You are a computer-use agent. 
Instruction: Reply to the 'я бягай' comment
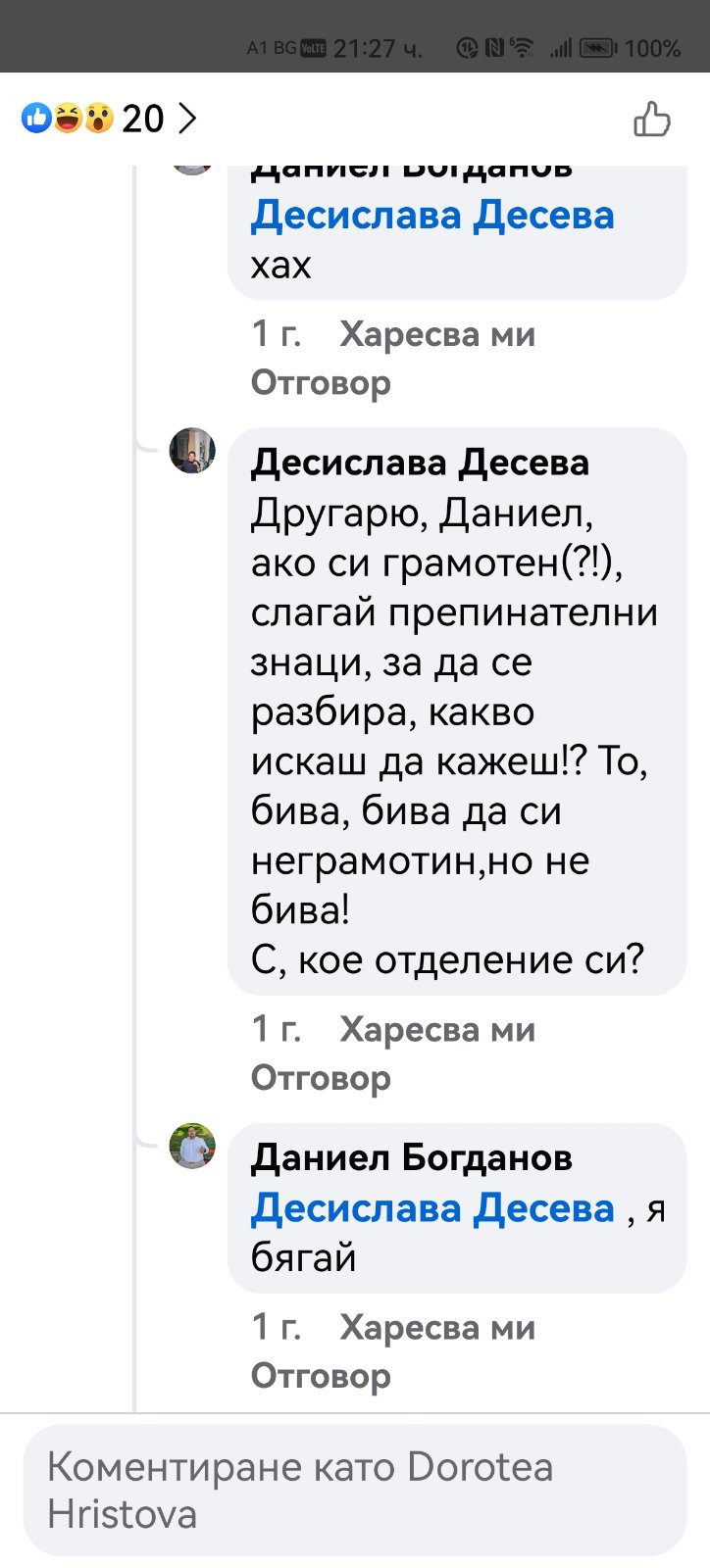coord(321,1376)
